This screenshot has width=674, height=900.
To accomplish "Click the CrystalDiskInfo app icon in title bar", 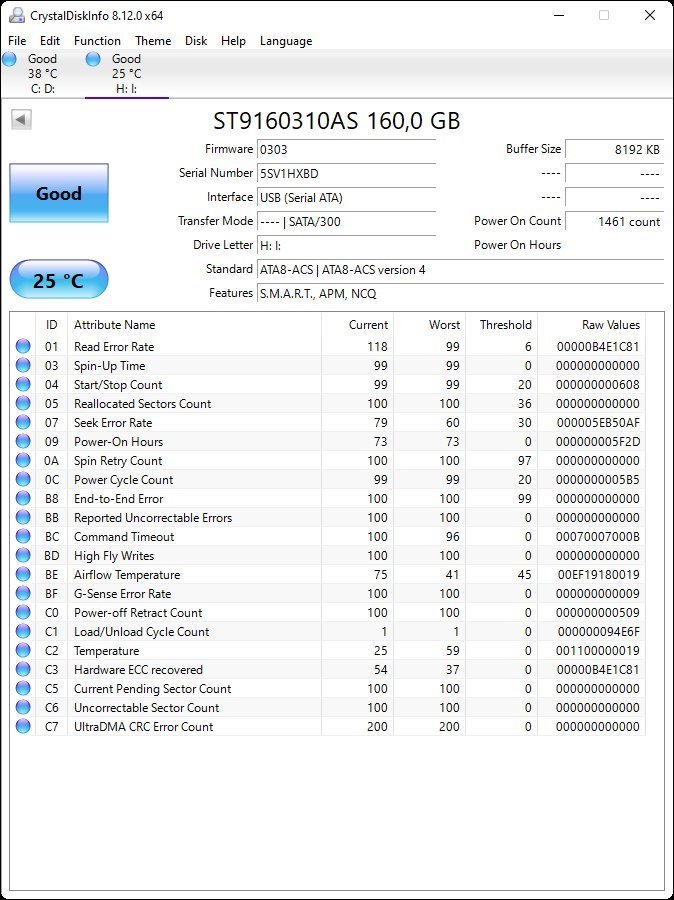I will tap(17, 15).
